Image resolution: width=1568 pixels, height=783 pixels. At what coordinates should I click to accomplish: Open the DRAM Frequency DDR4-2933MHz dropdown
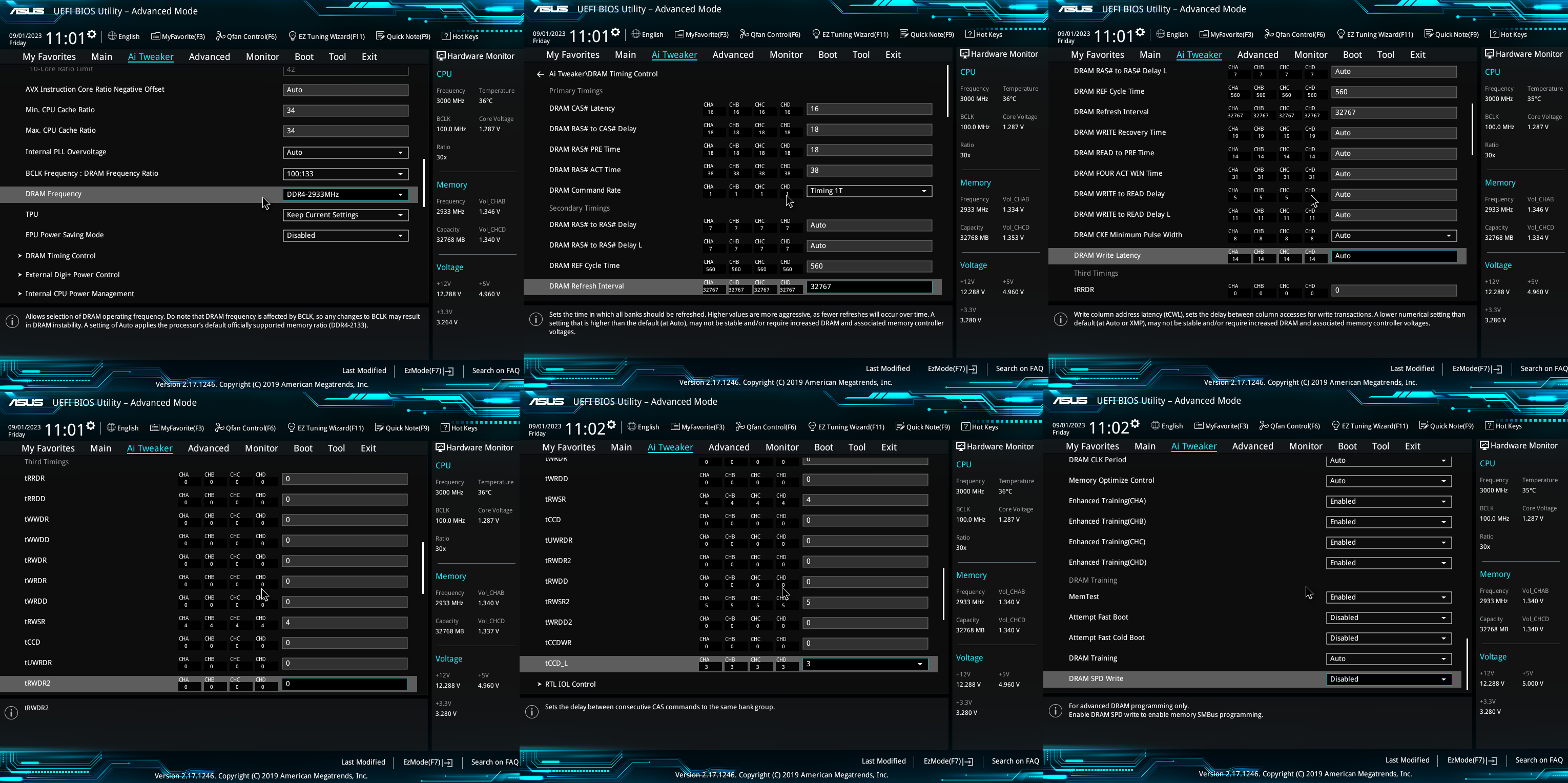[x=345, y=194]
